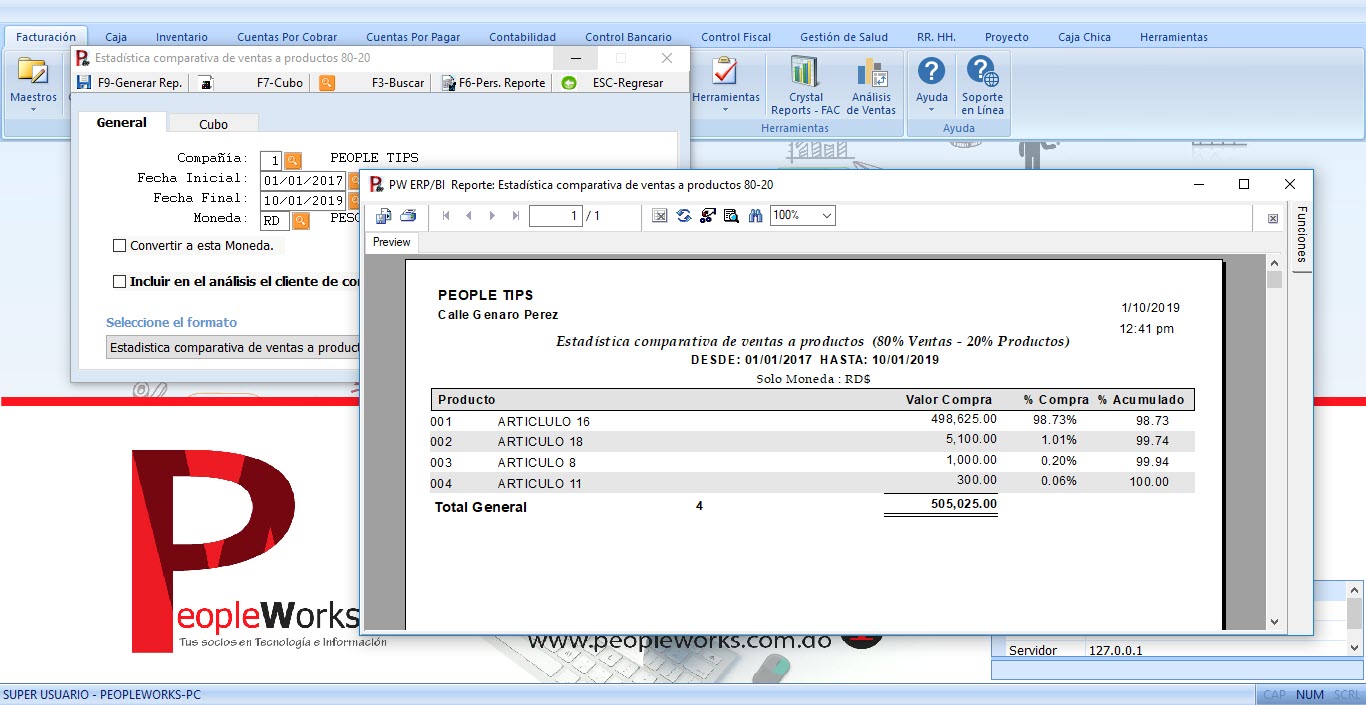This screenshot has width=1366, height=705.
Task: Open the Facturación ribbon tab
Action: [x=46, y=37]
